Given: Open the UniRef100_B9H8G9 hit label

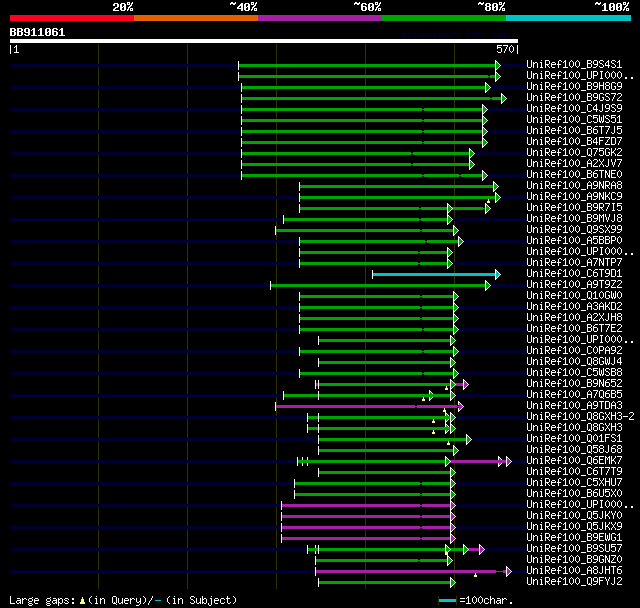Looking at the screenshot, I should click(x=574, y=87).
